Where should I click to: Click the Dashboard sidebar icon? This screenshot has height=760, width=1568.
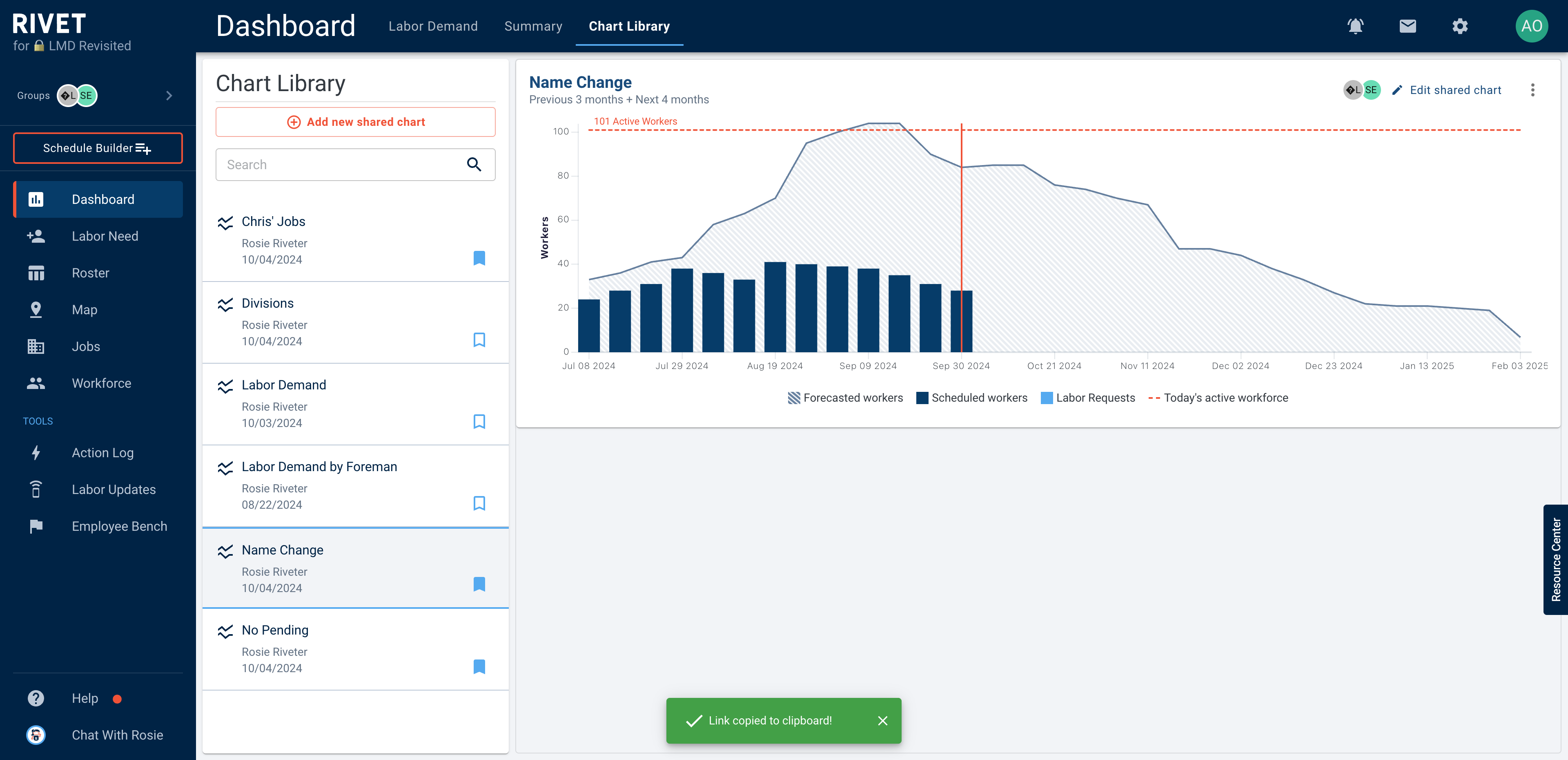tap(36, 199)
